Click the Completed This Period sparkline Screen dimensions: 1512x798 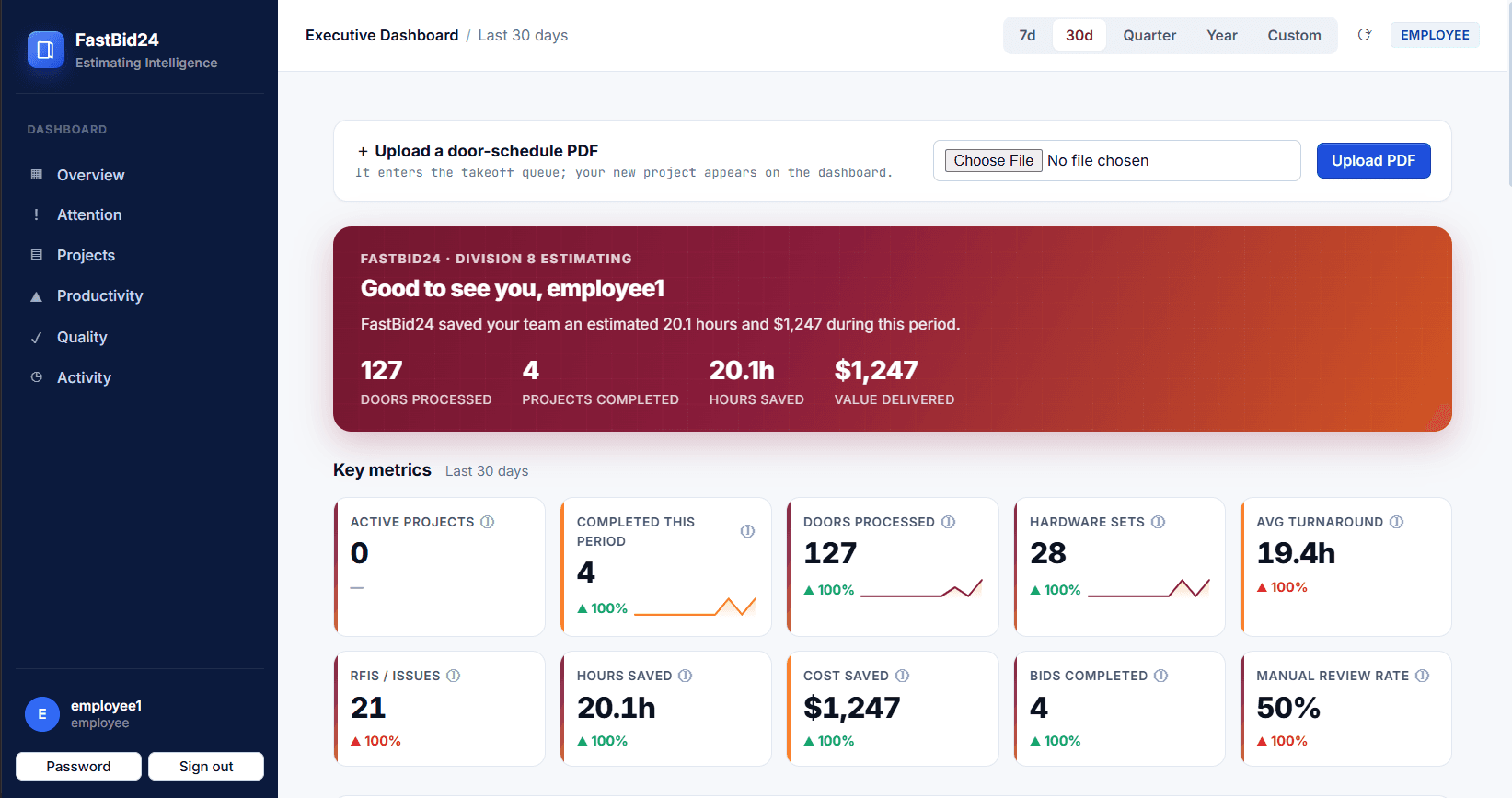pyautogui.click(x=695, y=607)
